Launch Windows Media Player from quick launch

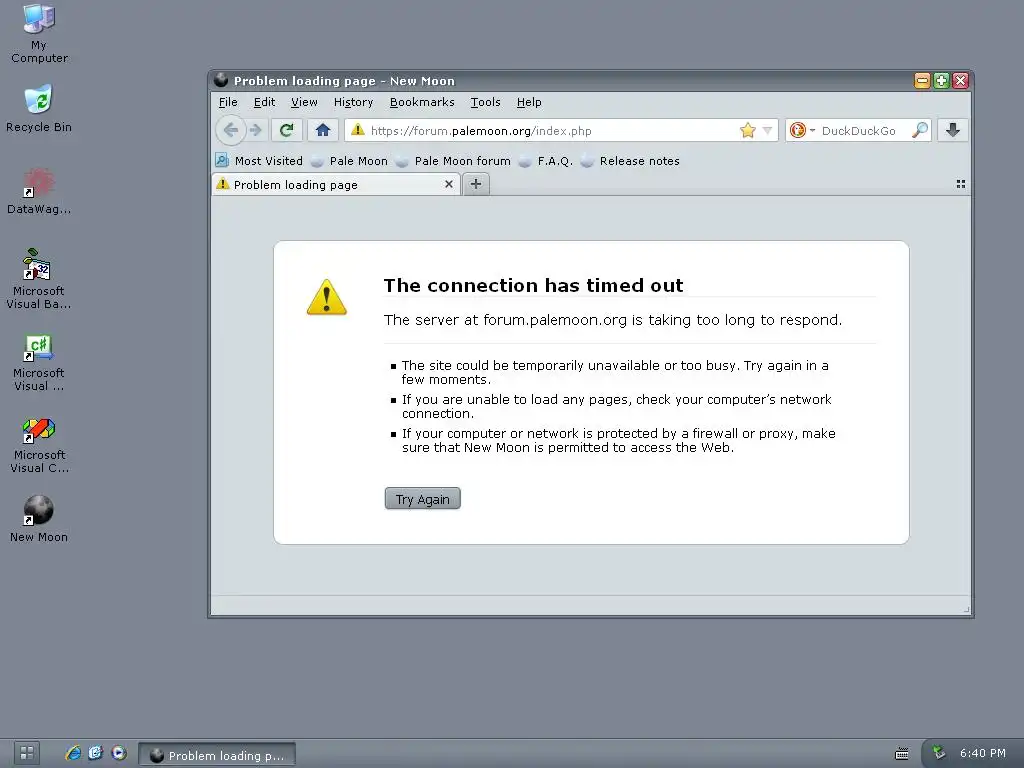coord(119,753)
